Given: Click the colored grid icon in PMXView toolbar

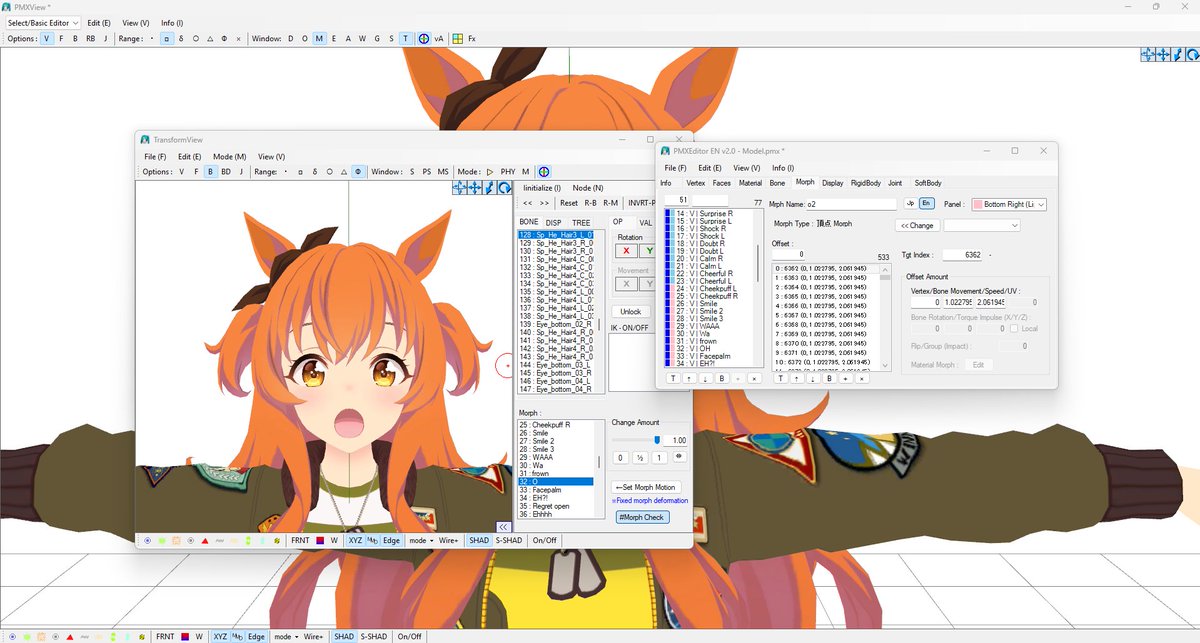Looking at the screenshot, I should (457, 38).
